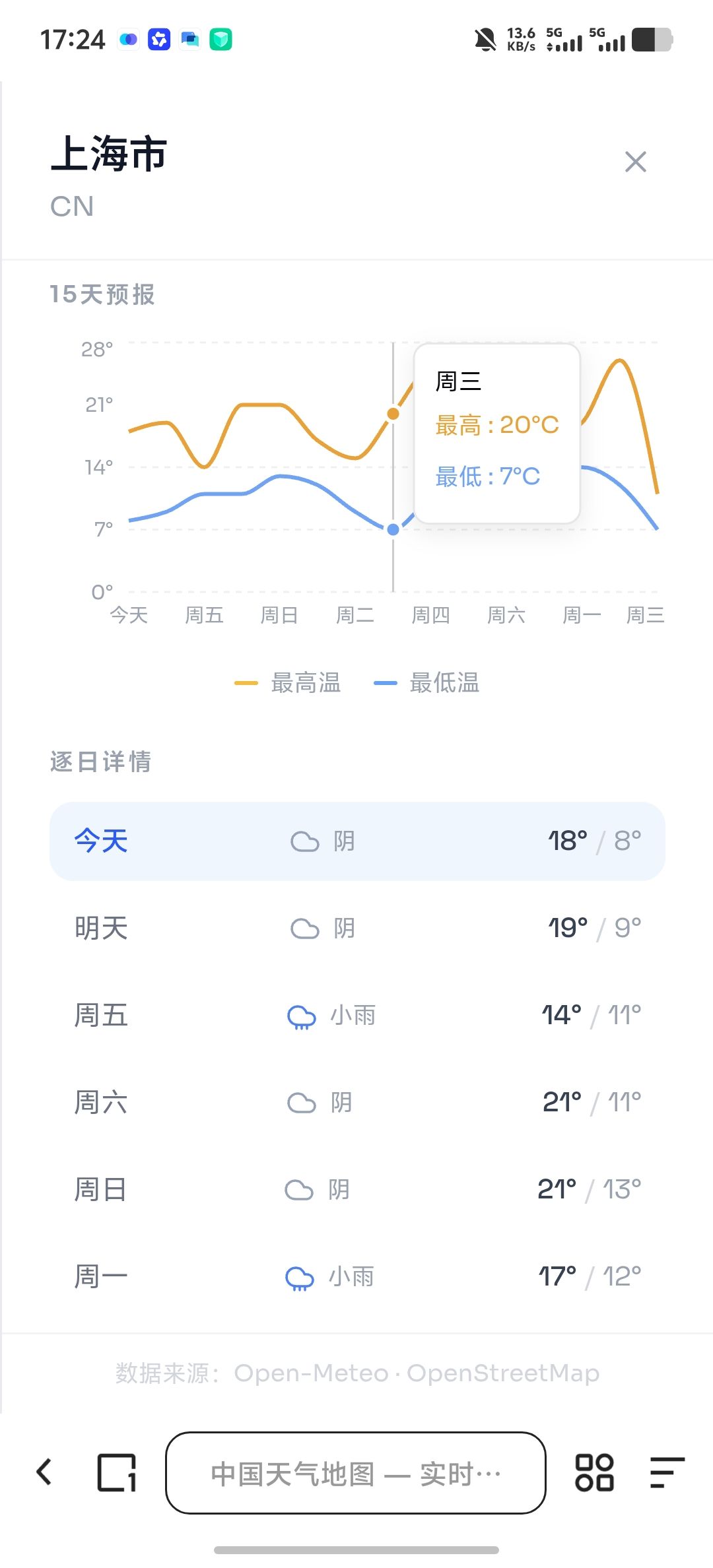Open the four-square apps grid icon
This screenshot has width=713, height=1568.
(594, 1472)
